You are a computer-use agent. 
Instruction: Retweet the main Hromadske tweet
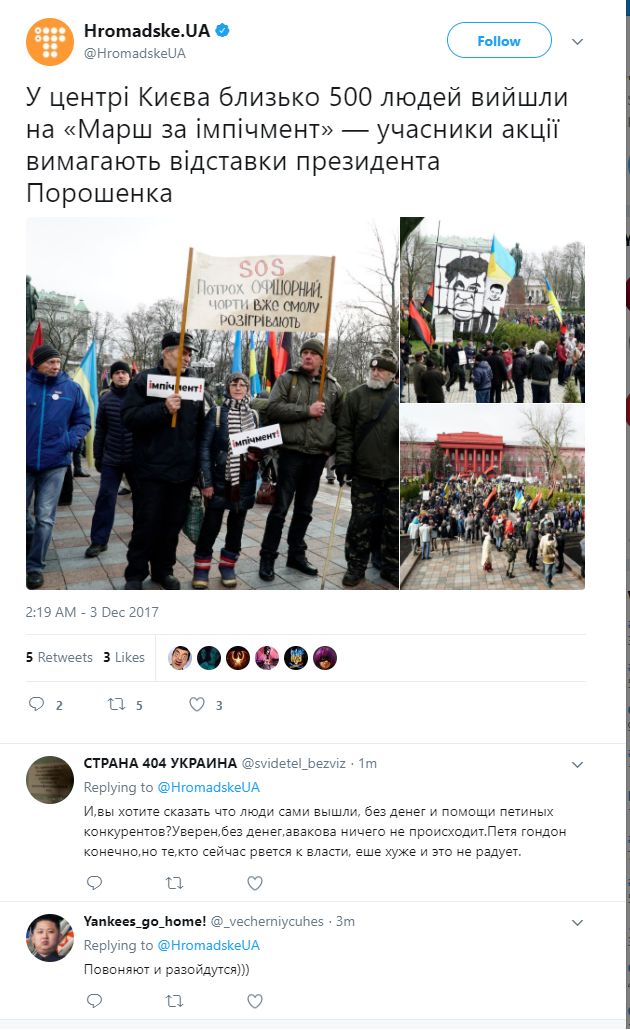click(x=117, y=704)
